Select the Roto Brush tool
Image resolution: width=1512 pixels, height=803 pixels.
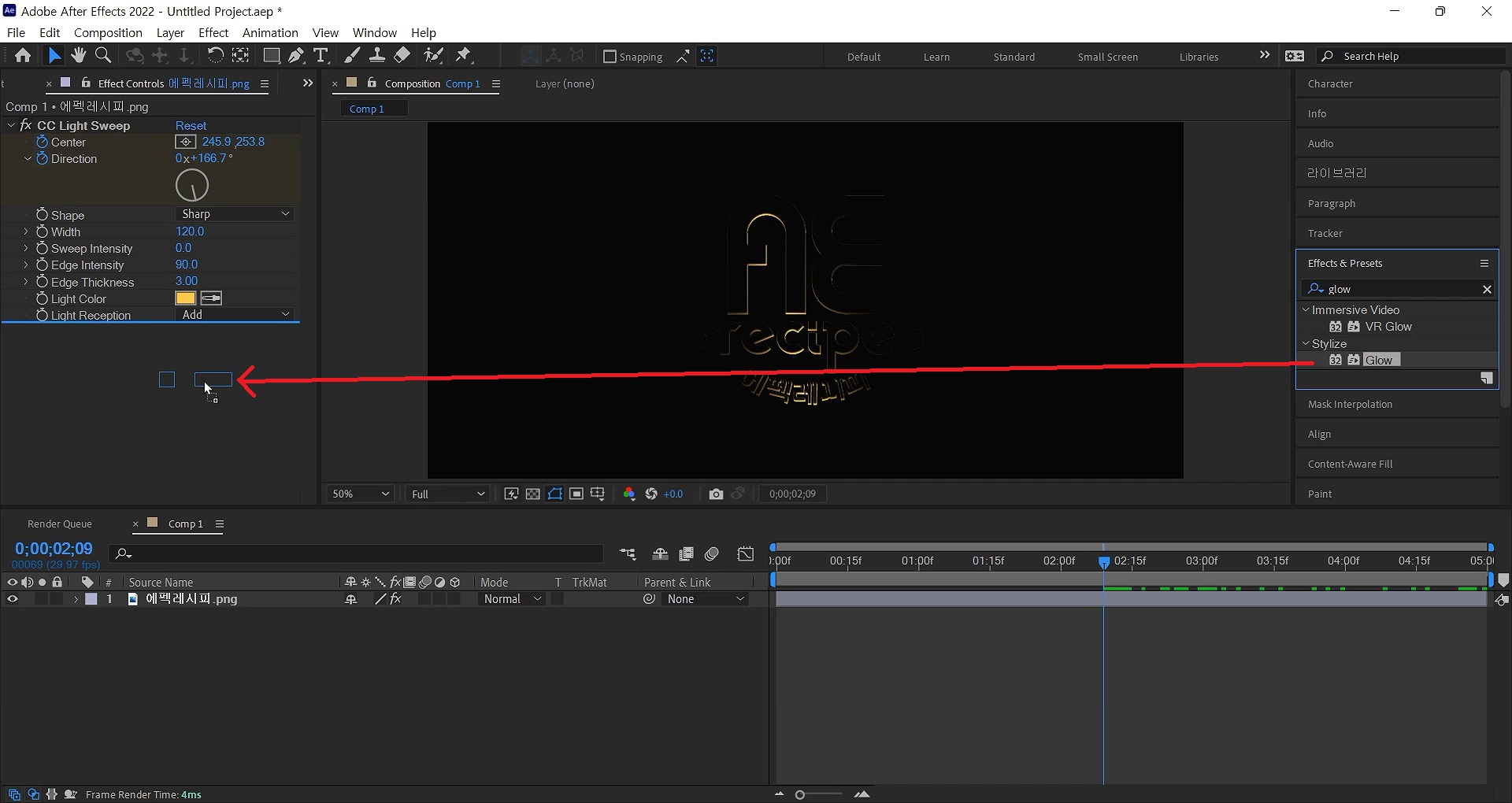(x=433, y=55)
